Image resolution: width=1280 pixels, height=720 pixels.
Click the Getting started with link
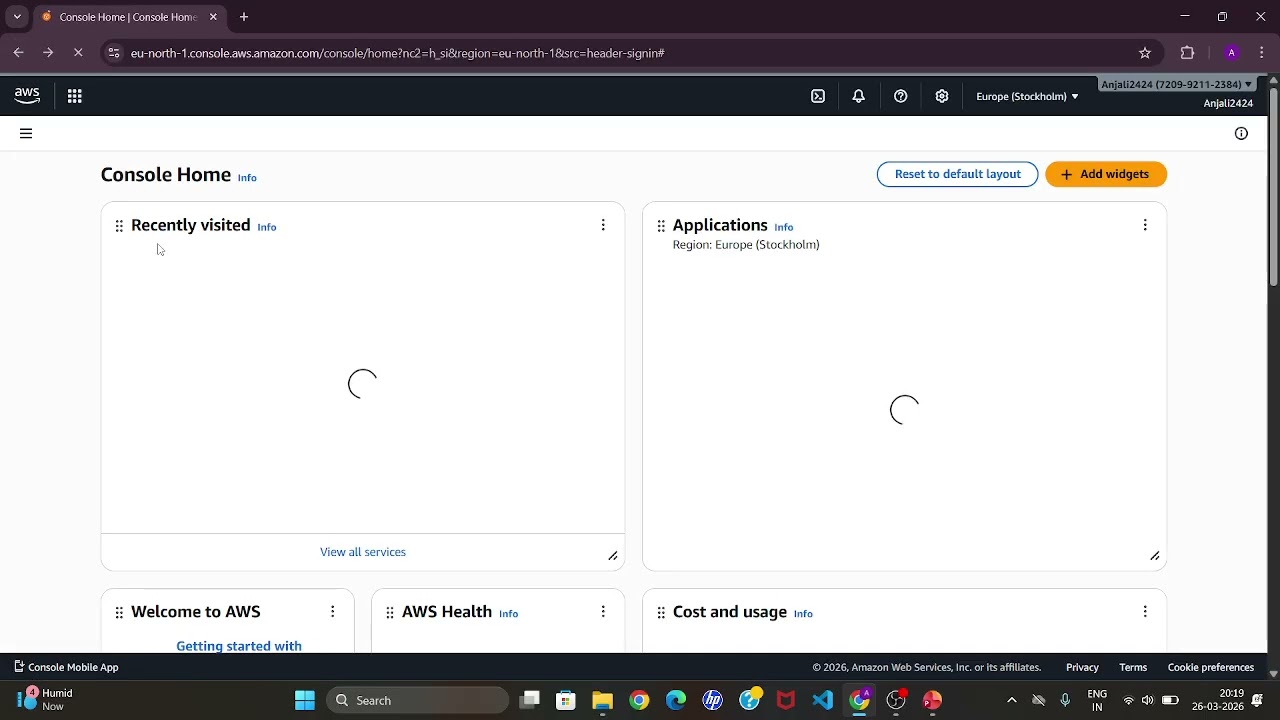[239, 646]
